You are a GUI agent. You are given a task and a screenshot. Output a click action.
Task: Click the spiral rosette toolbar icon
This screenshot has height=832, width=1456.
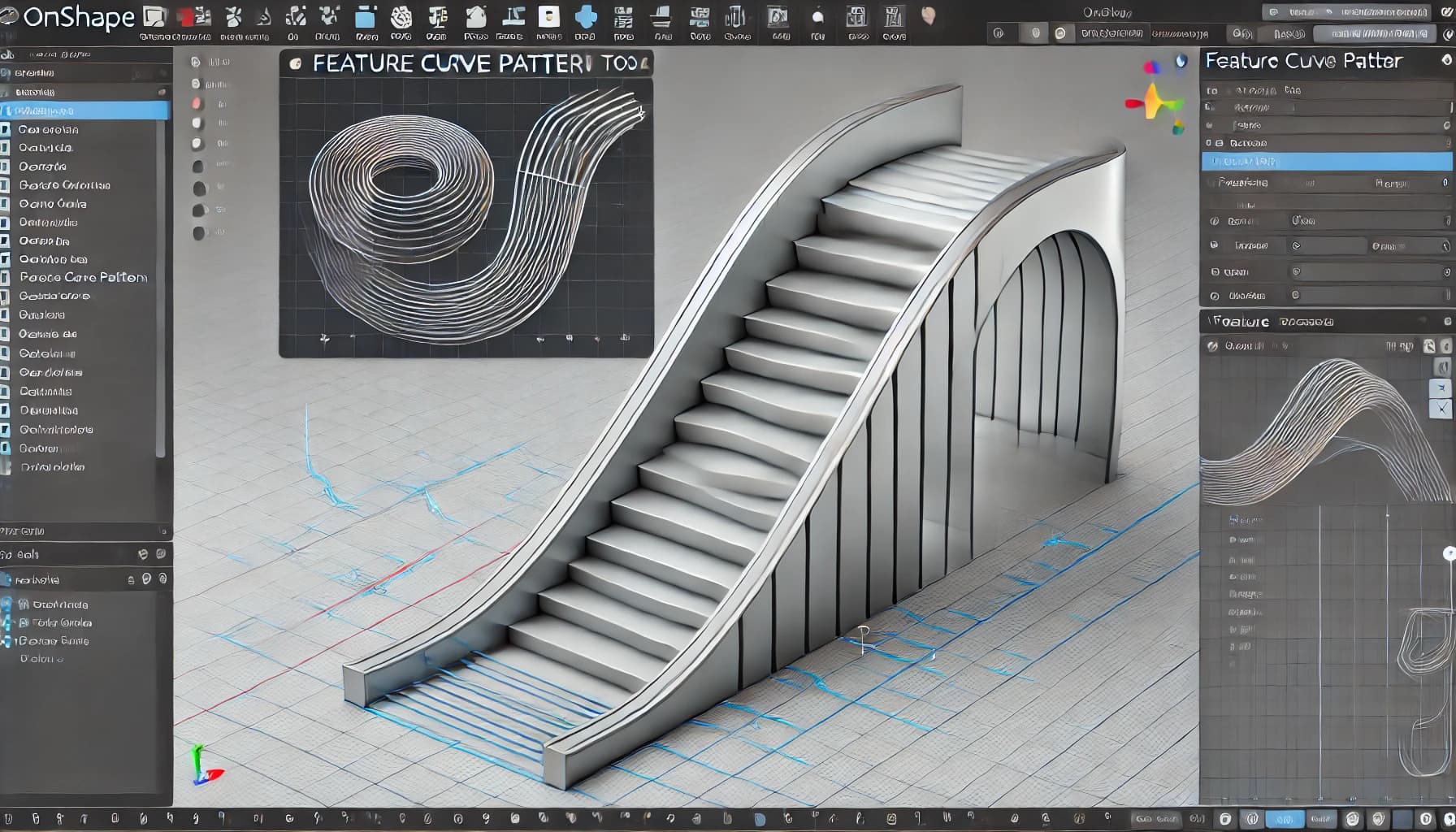(x=401, y=17)
